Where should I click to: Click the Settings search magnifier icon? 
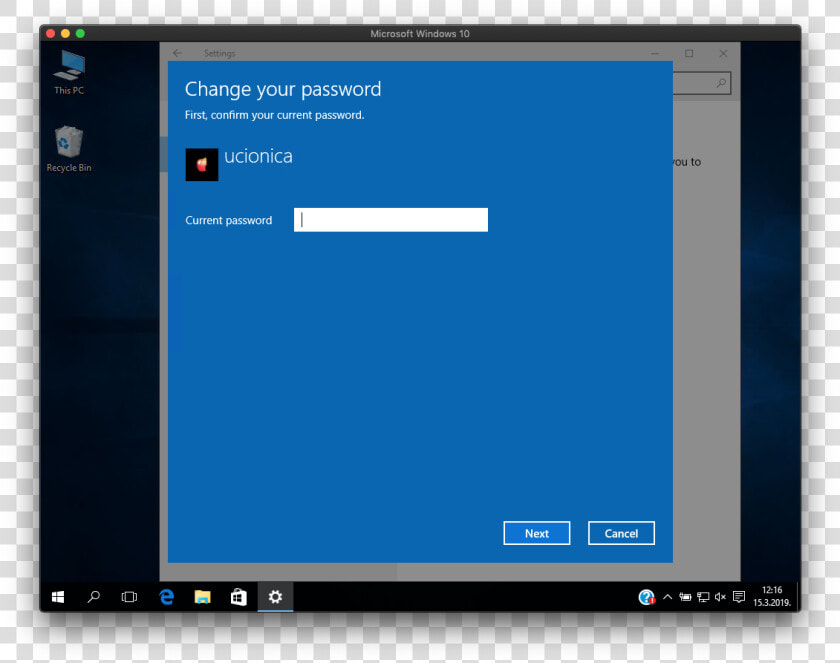pyautogui.click(x=722, y=83)
